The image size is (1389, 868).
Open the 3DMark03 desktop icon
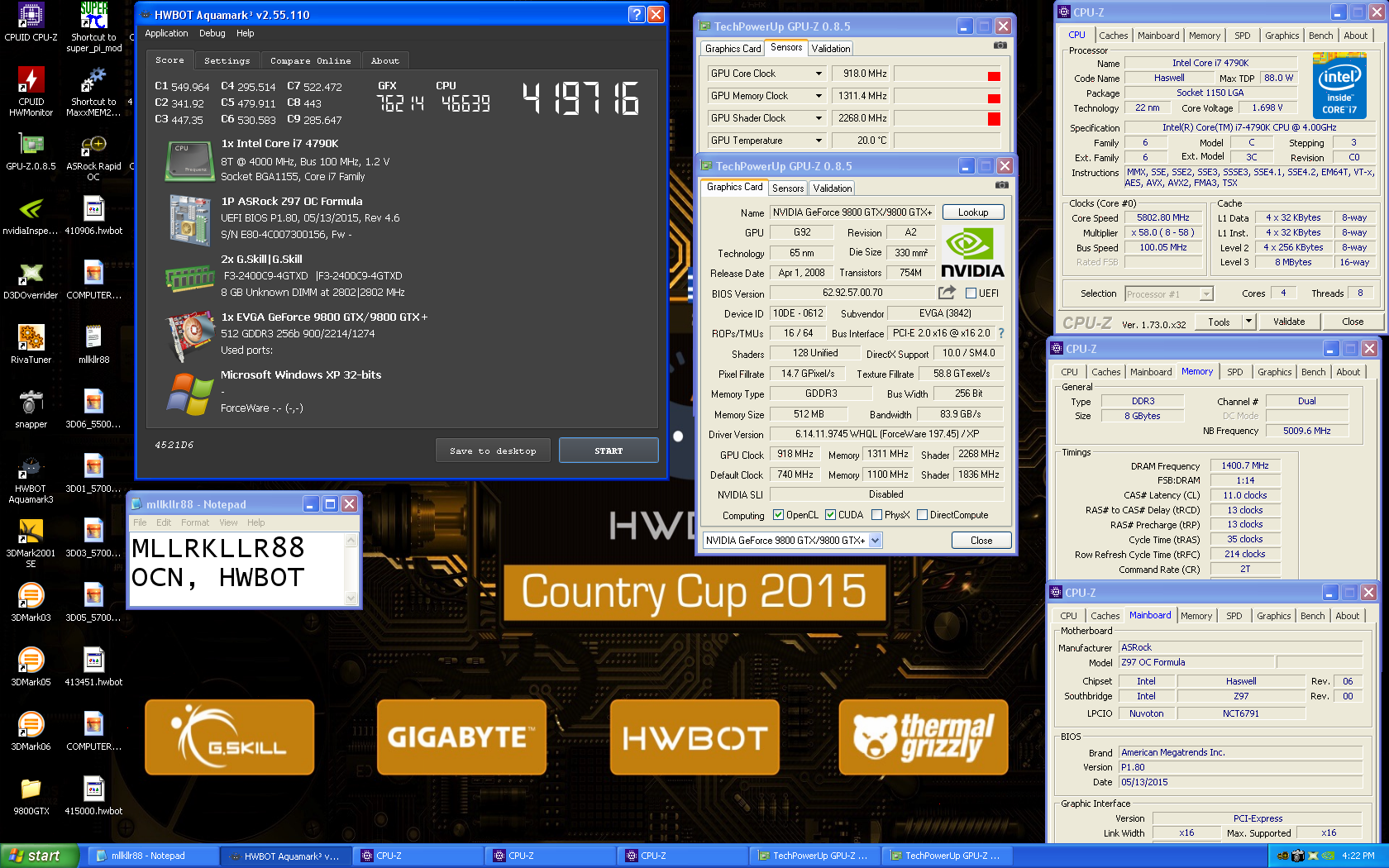[31, 603]
